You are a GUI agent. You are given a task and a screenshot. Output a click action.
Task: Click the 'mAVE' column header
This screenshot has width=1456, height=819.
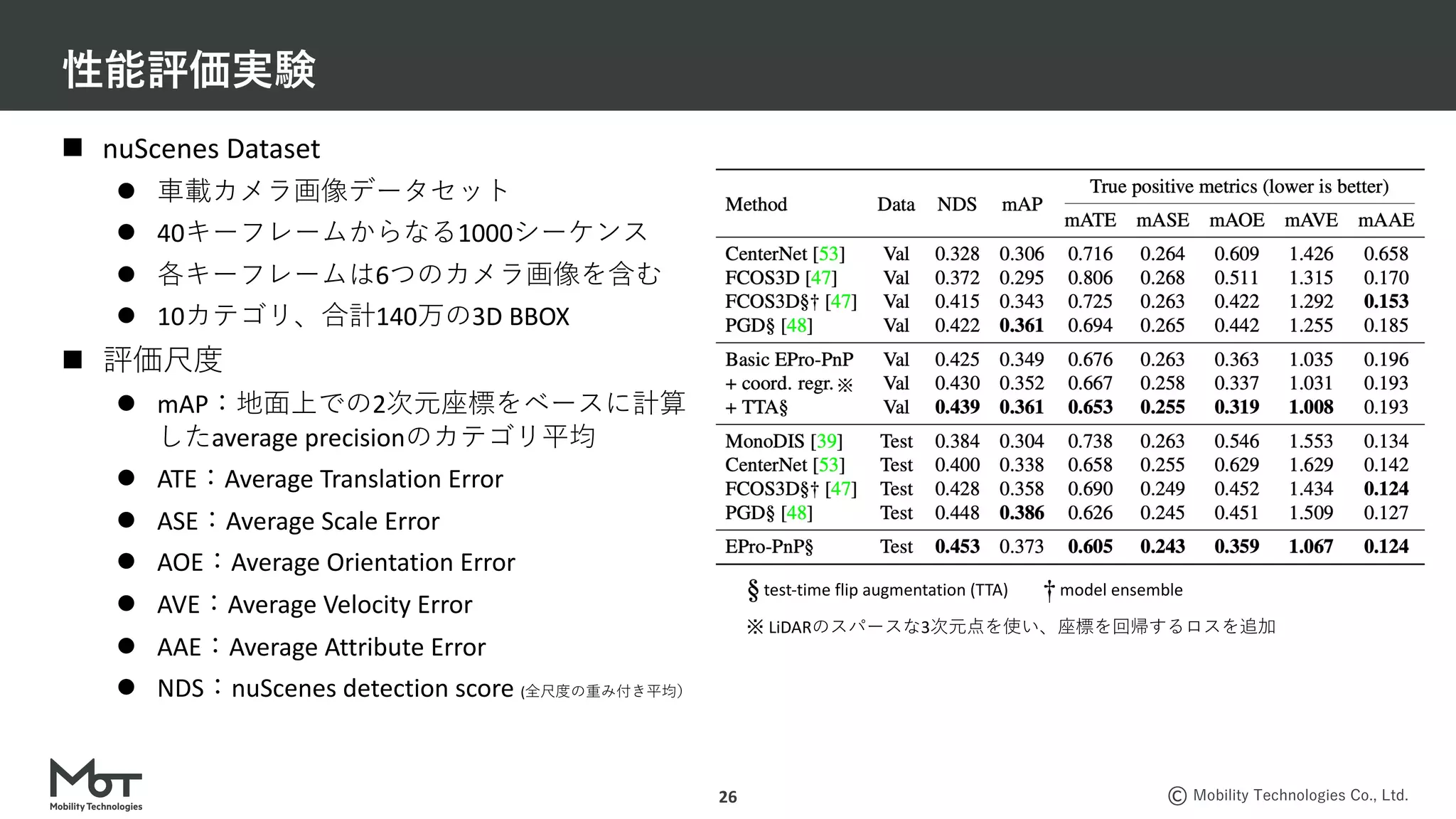coord(1311,220)
